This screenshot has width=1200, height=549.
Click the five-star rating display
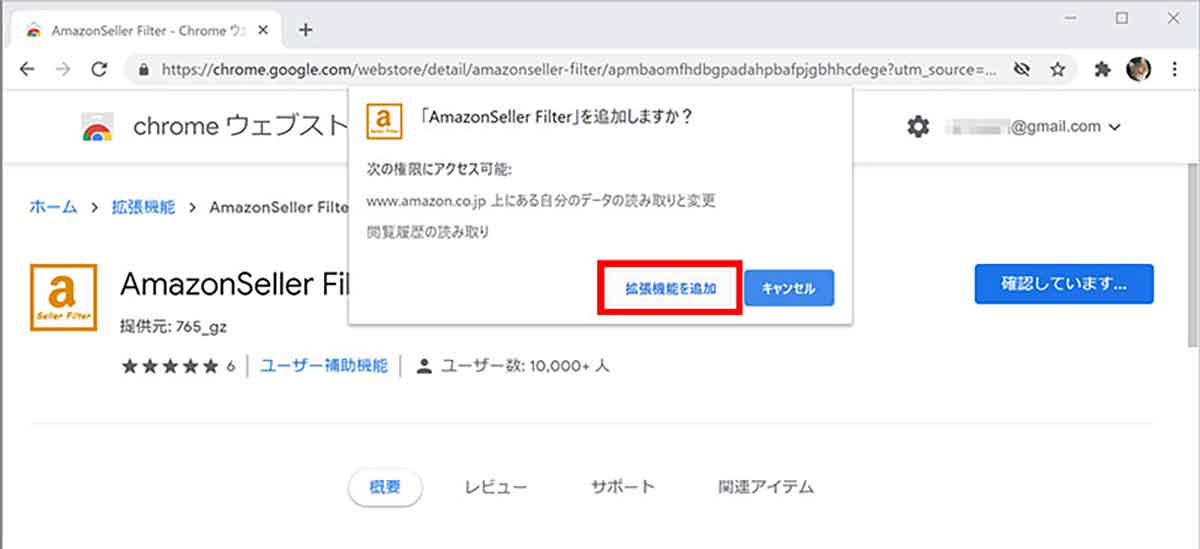click(170, 366)
